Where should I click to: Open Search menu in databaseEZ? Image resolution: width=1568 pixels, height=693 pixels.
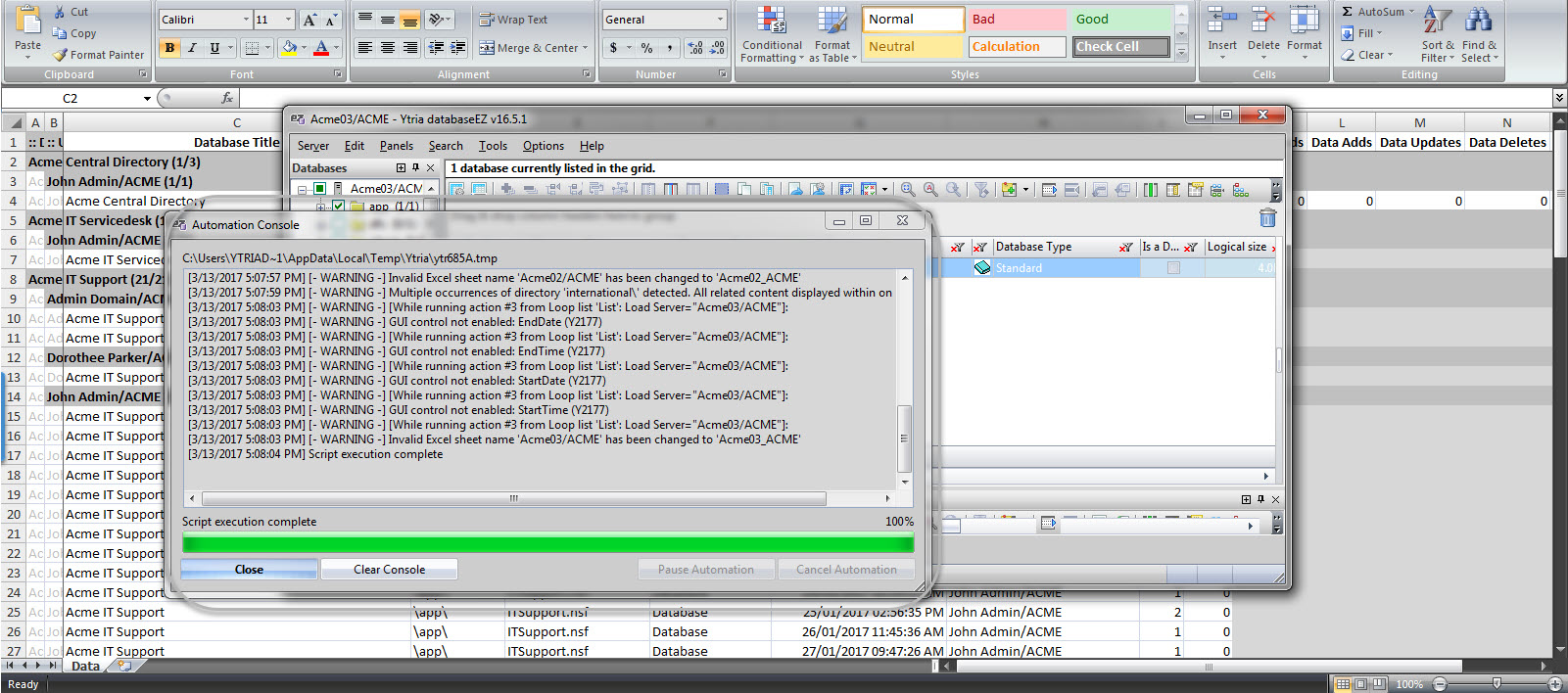(x=446, y=146)
